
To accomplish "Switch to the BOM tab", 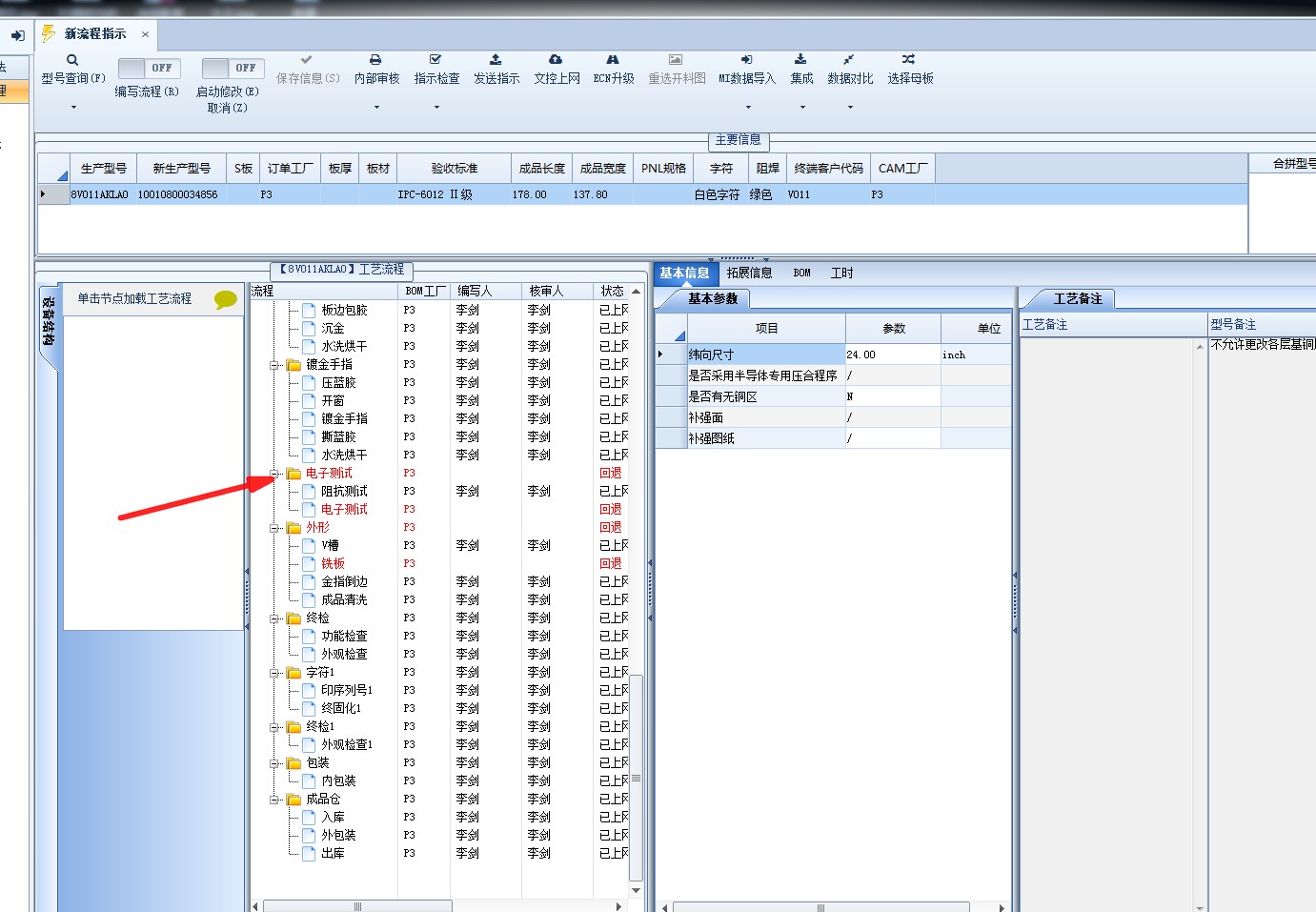I will (x=801, y=274).
